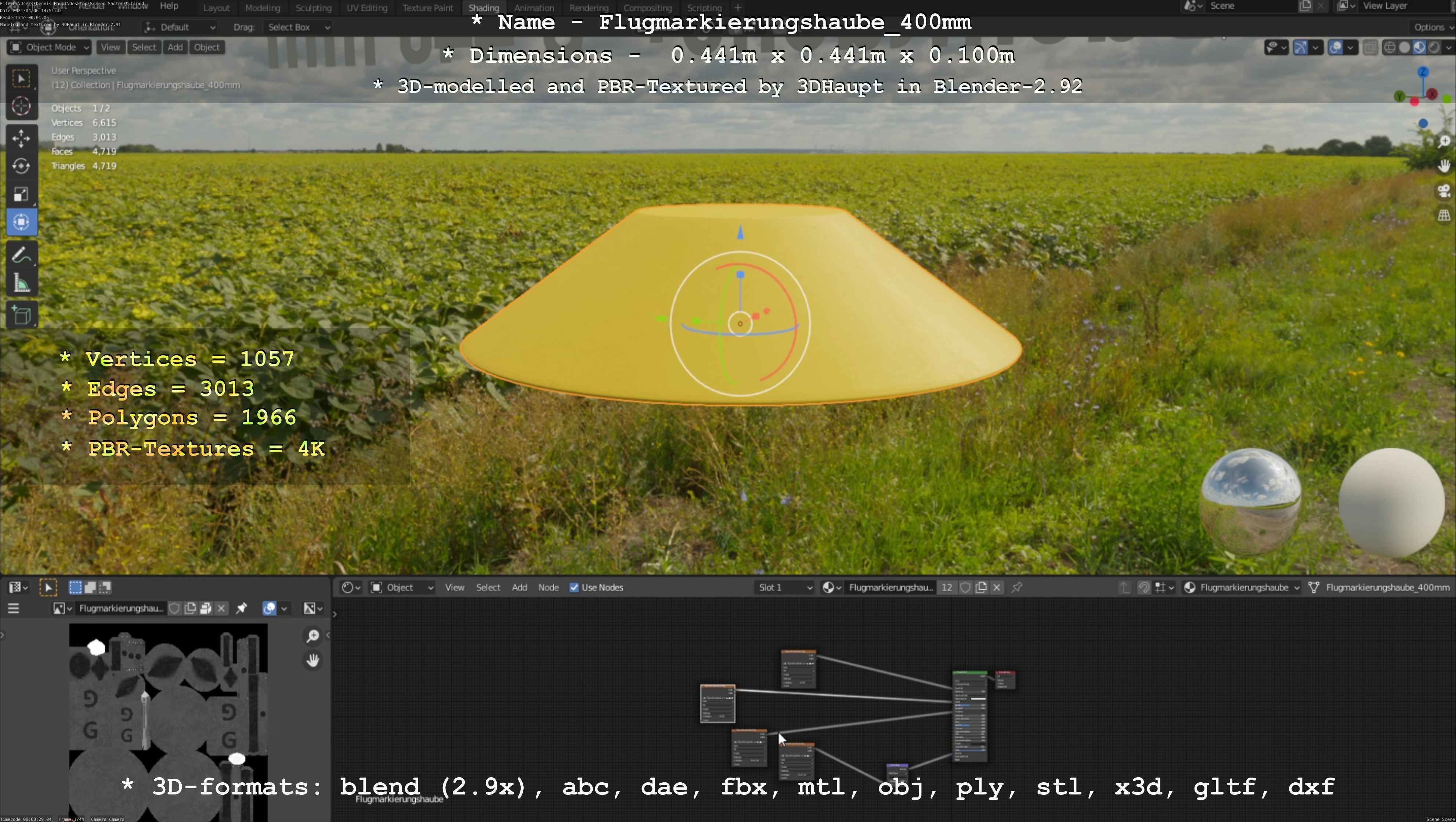
Task: Select the Scale tool
Action: tap(21, 194)
